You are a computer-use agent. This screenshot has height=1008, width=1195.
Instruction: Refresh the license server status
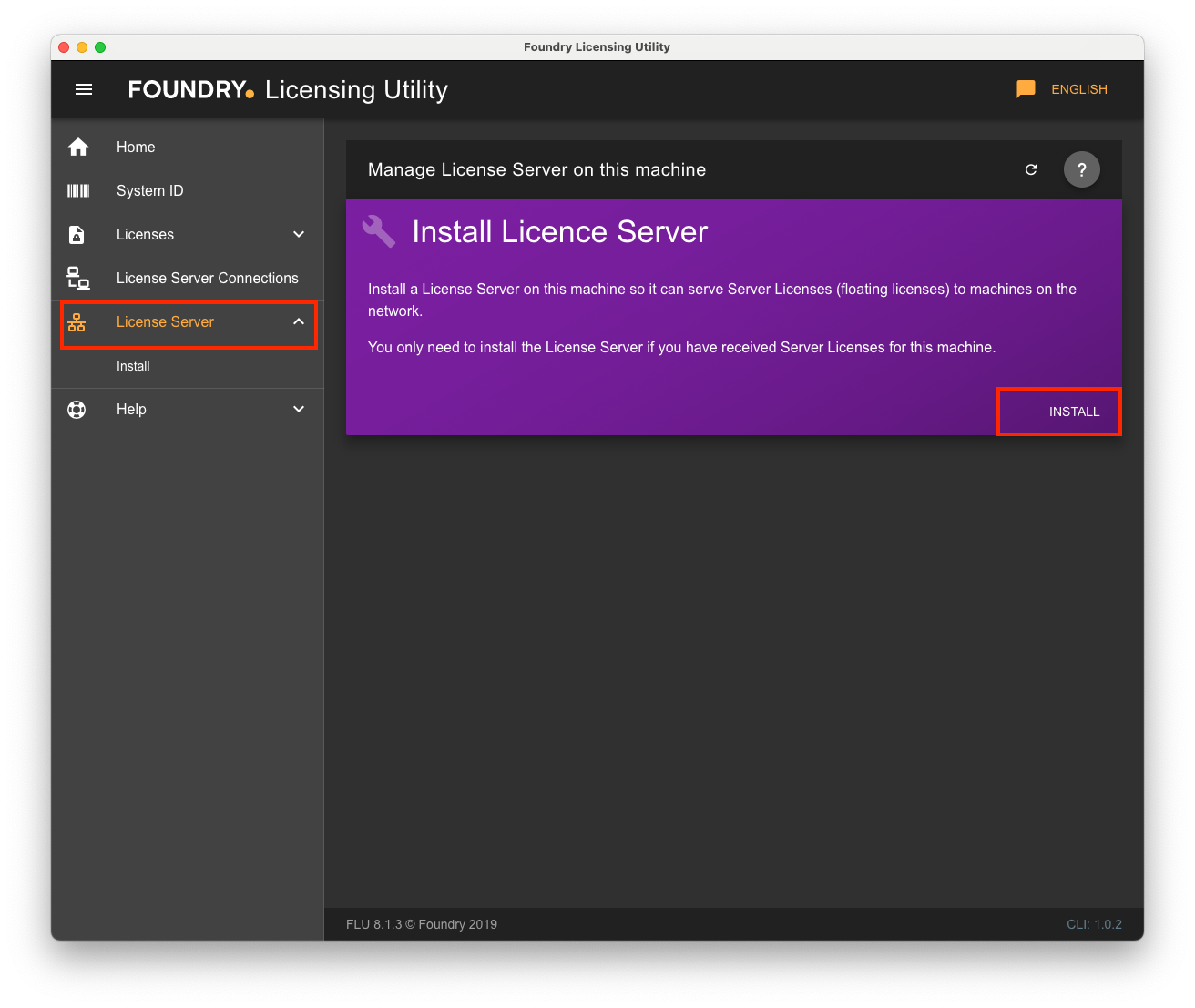click(x=1031, y=169)
